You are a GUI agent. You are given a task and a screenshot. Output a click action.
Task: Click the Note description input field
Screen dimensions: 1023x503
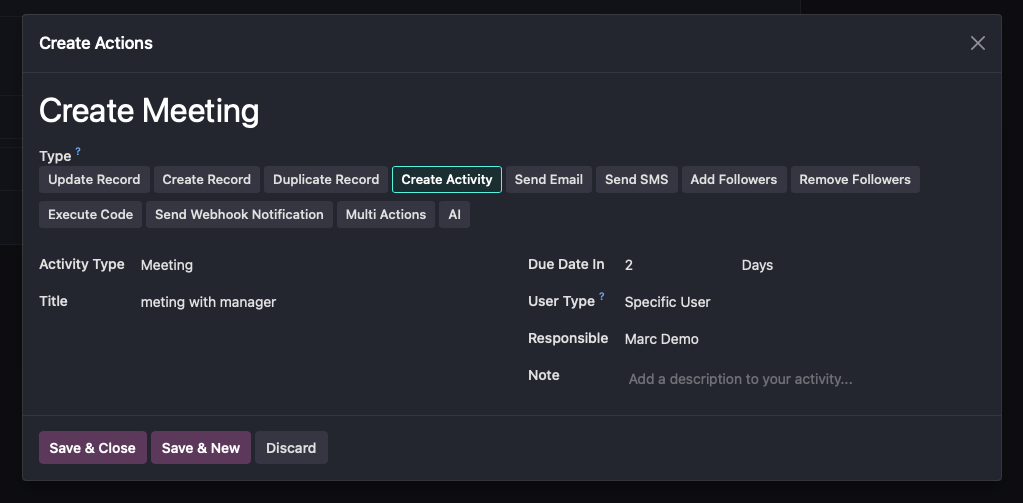(x=800, y=380)
